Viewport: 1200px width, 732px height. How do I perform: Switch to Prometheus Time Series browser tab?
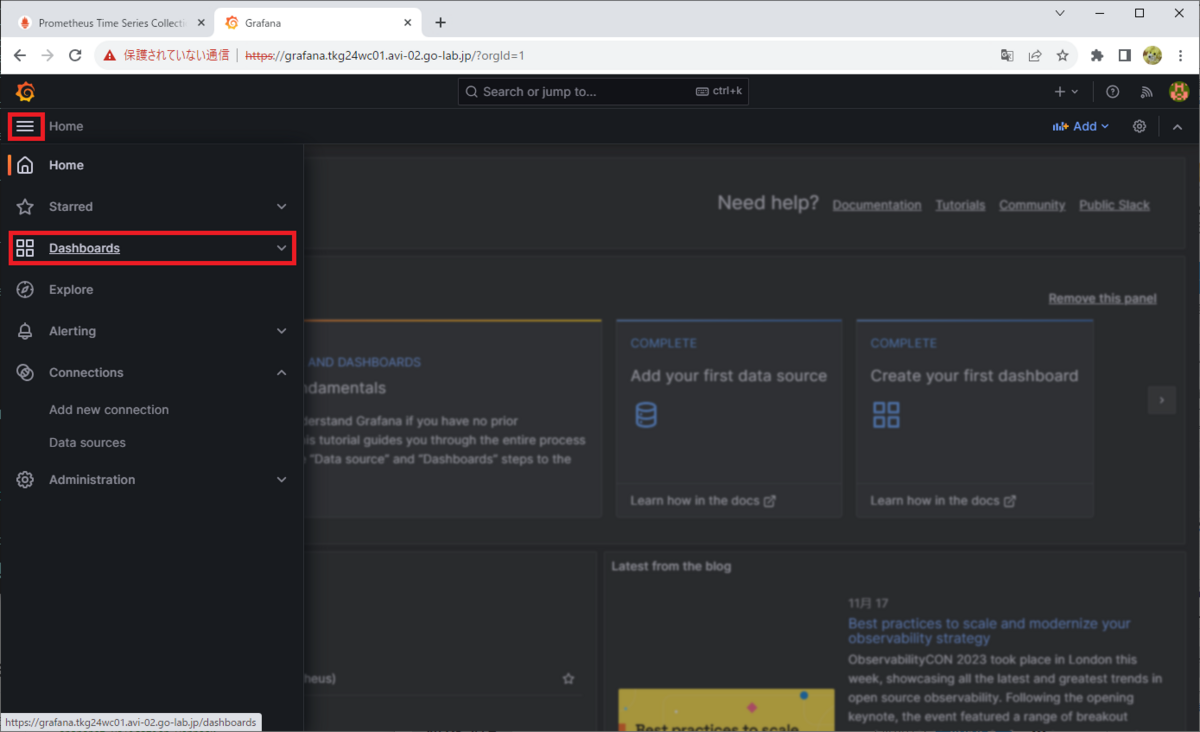[x=111, y=23]
